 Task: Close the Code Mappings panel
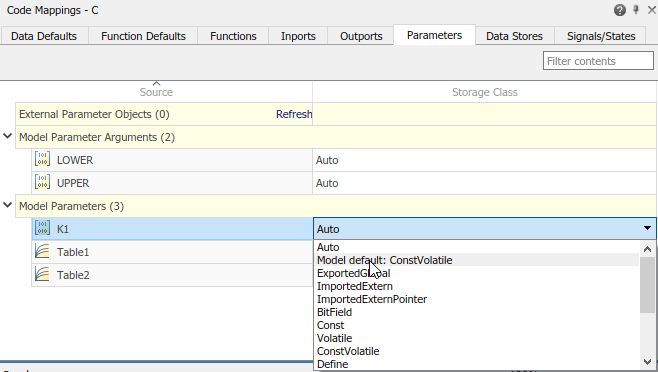(x=652, y=10)
